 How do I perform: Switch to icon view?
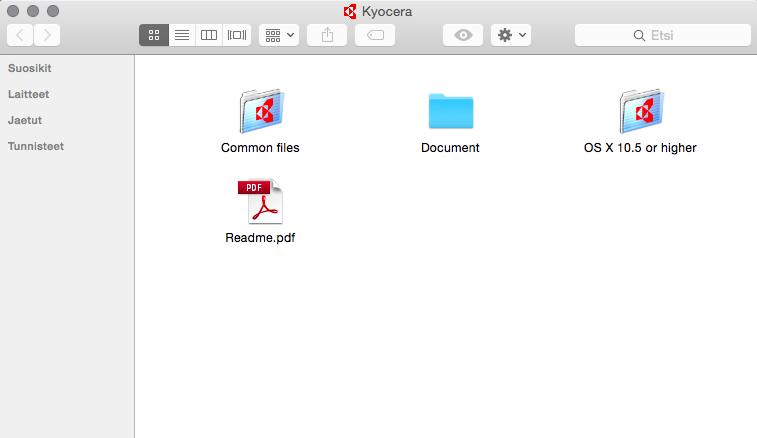click(x=154, y=35)
